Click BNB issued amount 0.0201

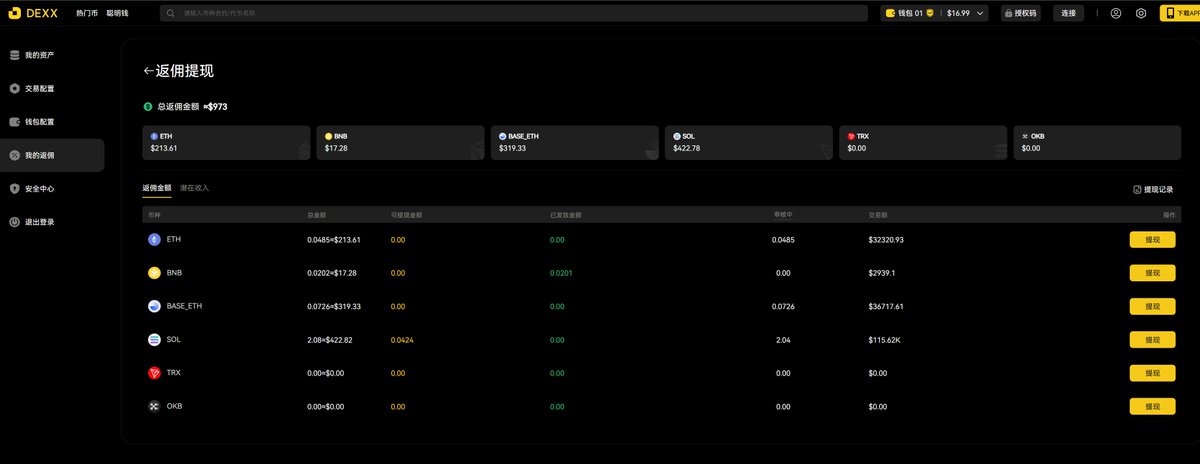pos(561,273)
